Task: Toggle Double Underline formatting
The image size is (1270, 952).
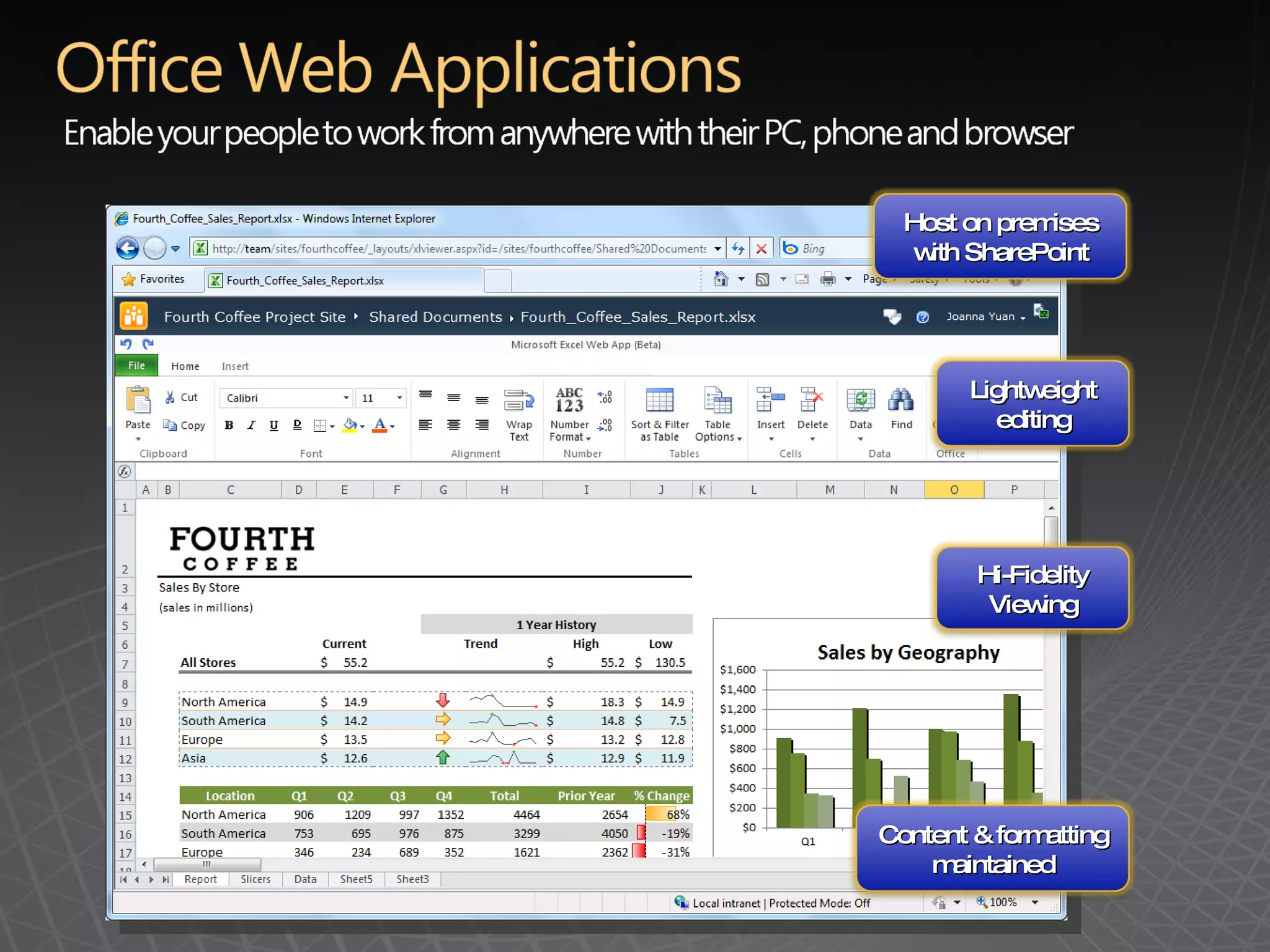Action: (297, 425)
